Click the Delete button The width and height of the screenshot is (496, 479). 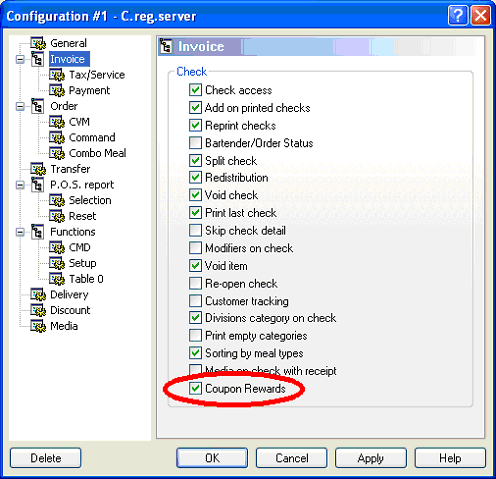pos(46,458)
